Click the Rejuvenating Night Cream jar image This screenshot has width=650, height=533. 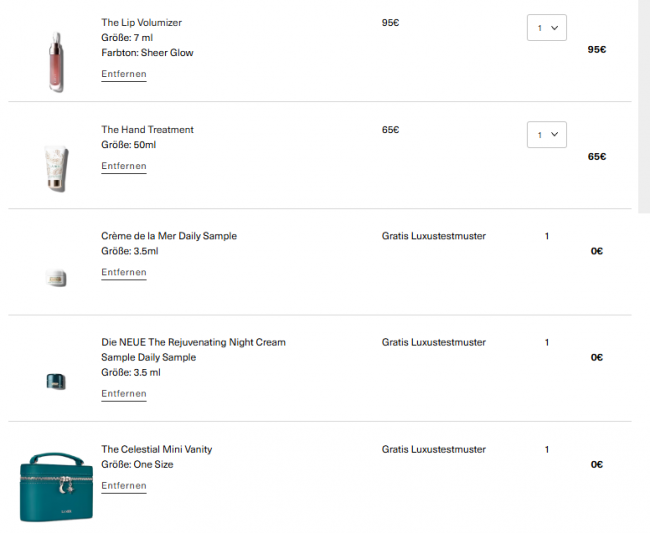(55, 381)
